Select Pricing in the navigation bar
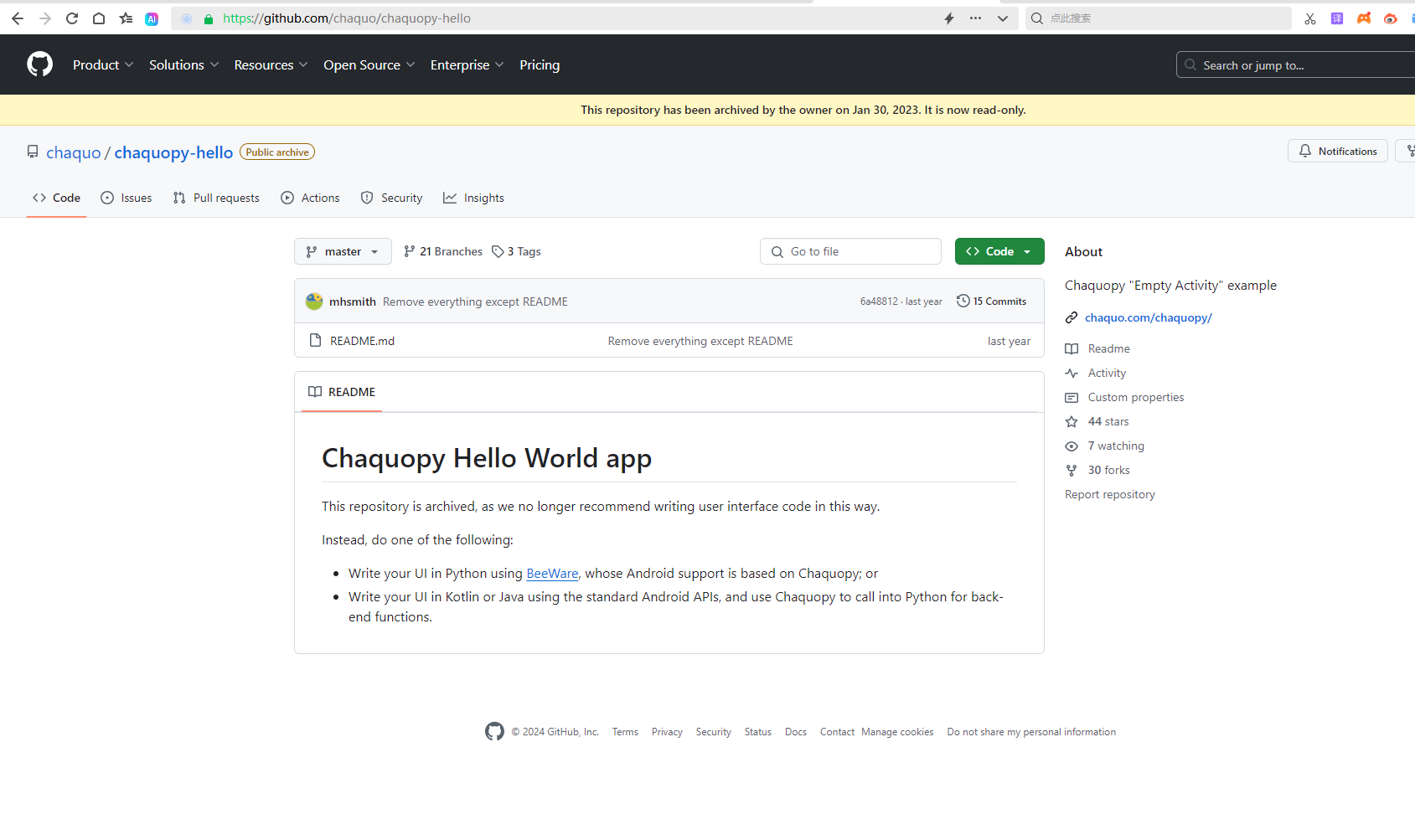 click(539, 64)
